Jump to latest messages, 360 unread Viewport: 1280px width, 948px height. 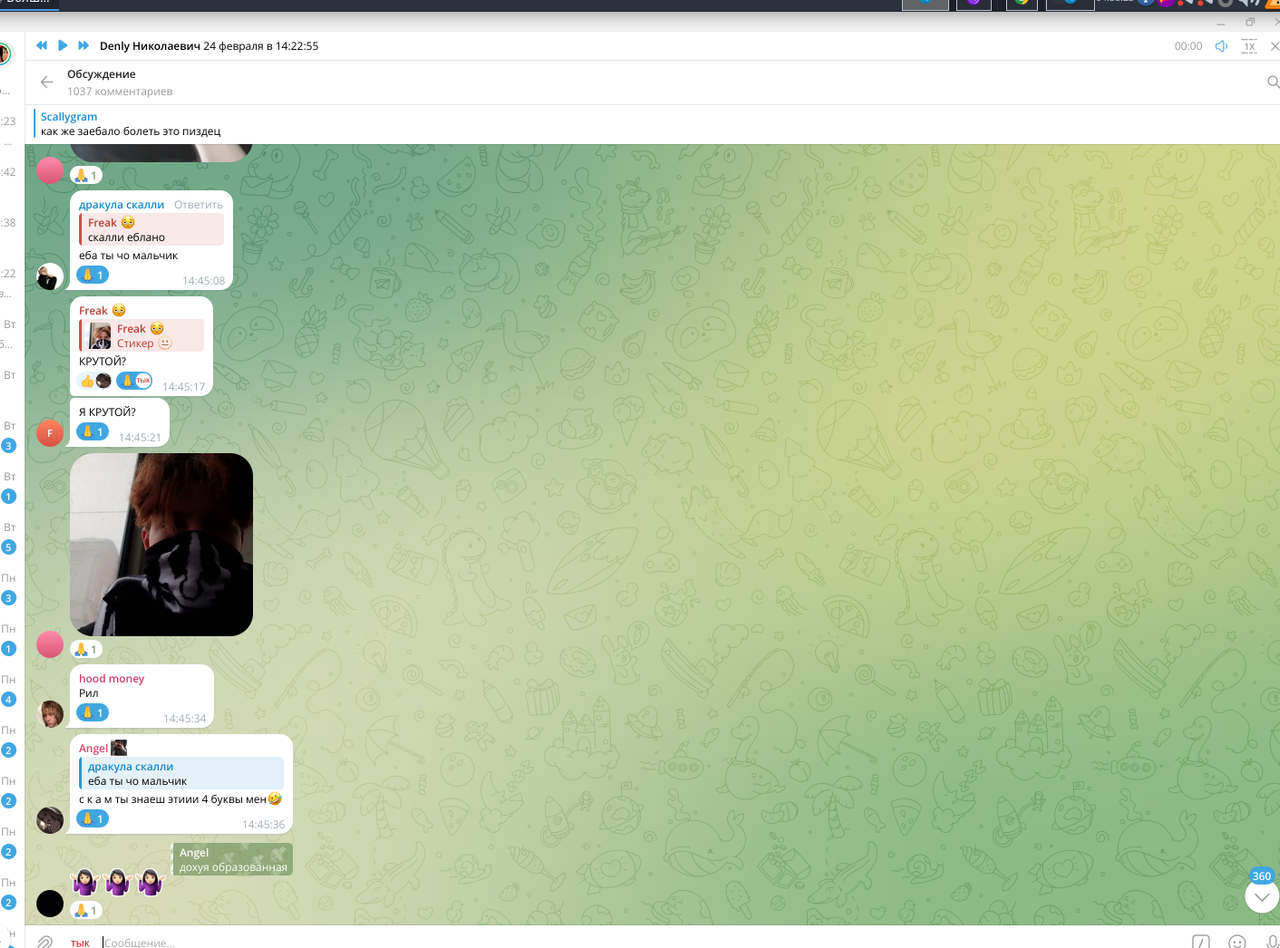[1262, 897]
